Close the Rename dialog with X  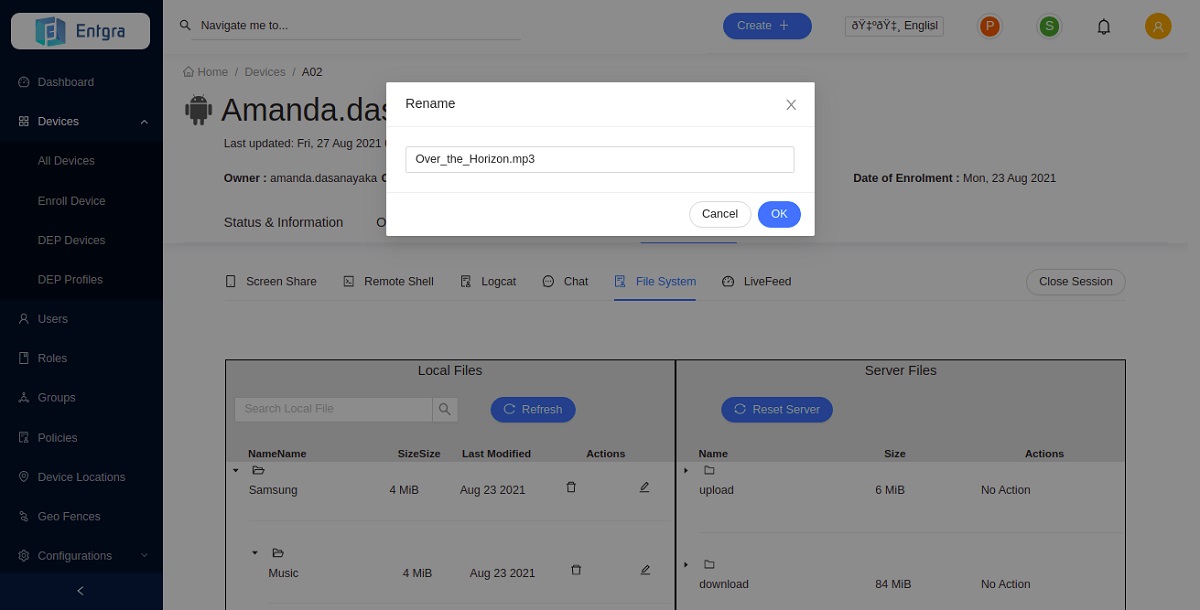click(791, 105)
